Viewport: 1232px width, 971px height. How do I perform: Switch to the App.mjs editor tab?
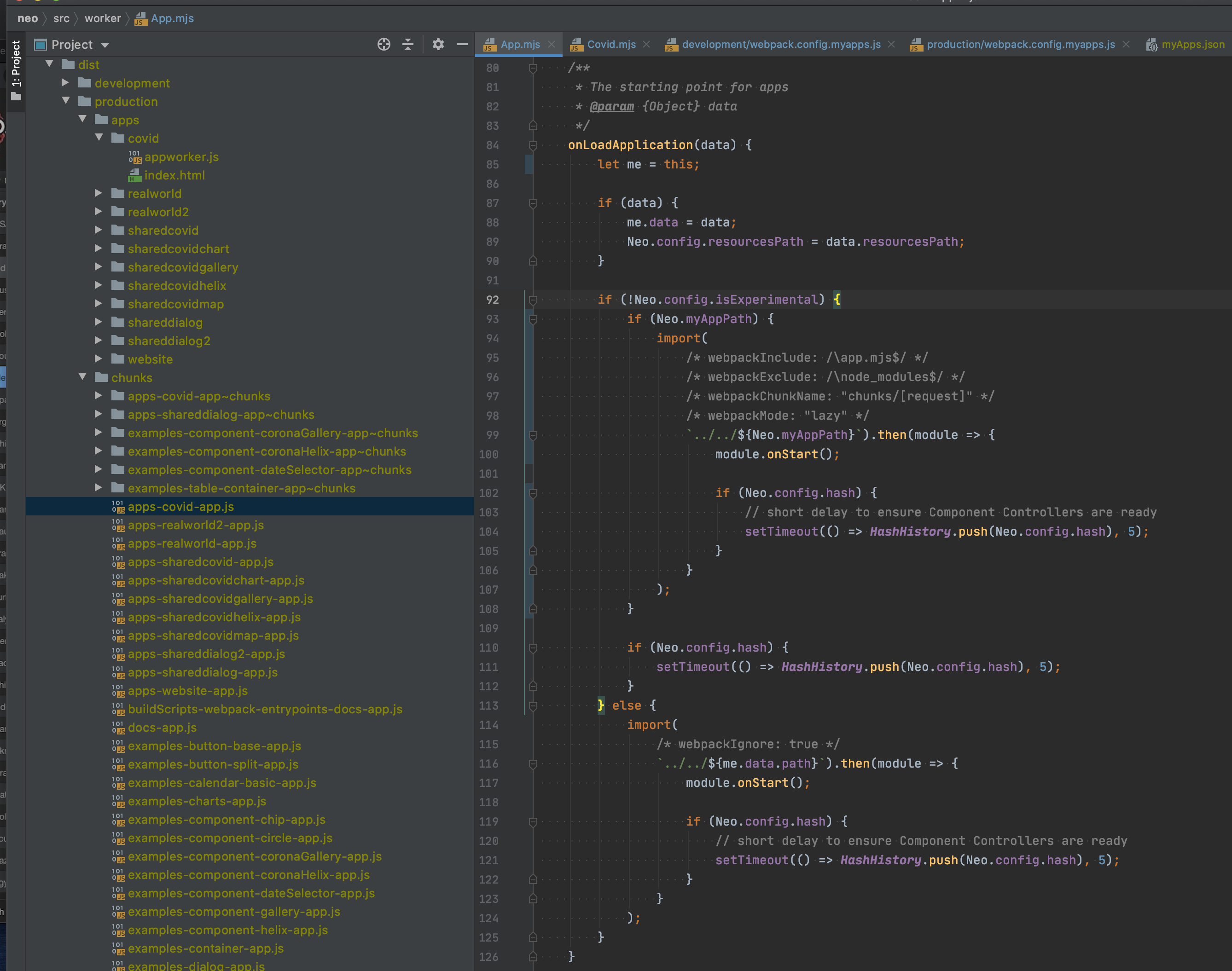click(520, 44)
